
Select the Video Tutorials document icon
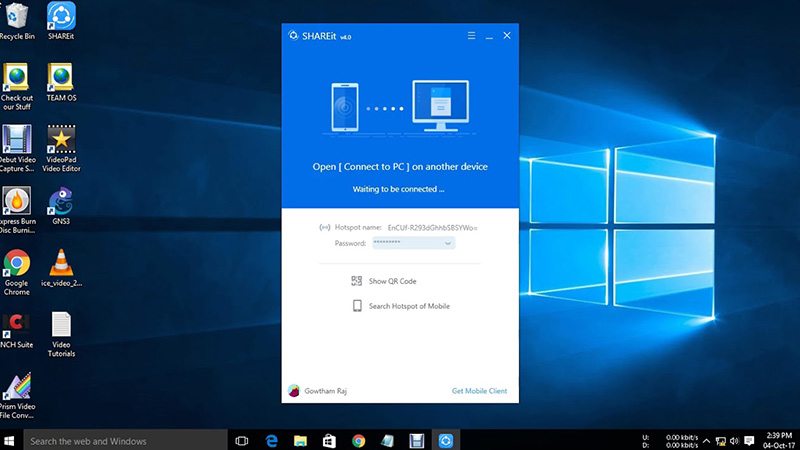point(61,334)
